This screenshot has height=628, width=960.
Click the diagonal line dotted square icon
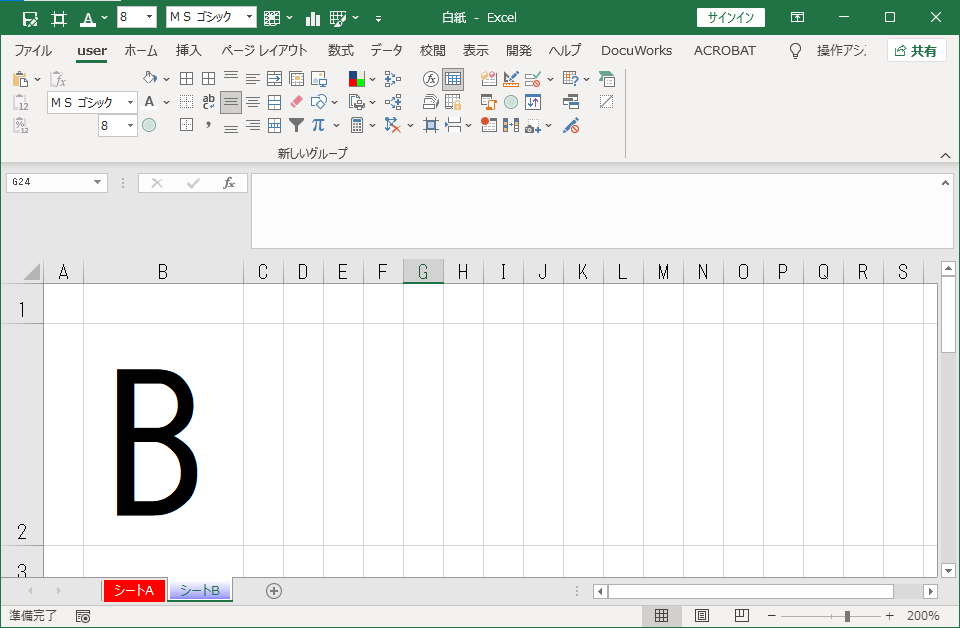click(x=607, y=102)
